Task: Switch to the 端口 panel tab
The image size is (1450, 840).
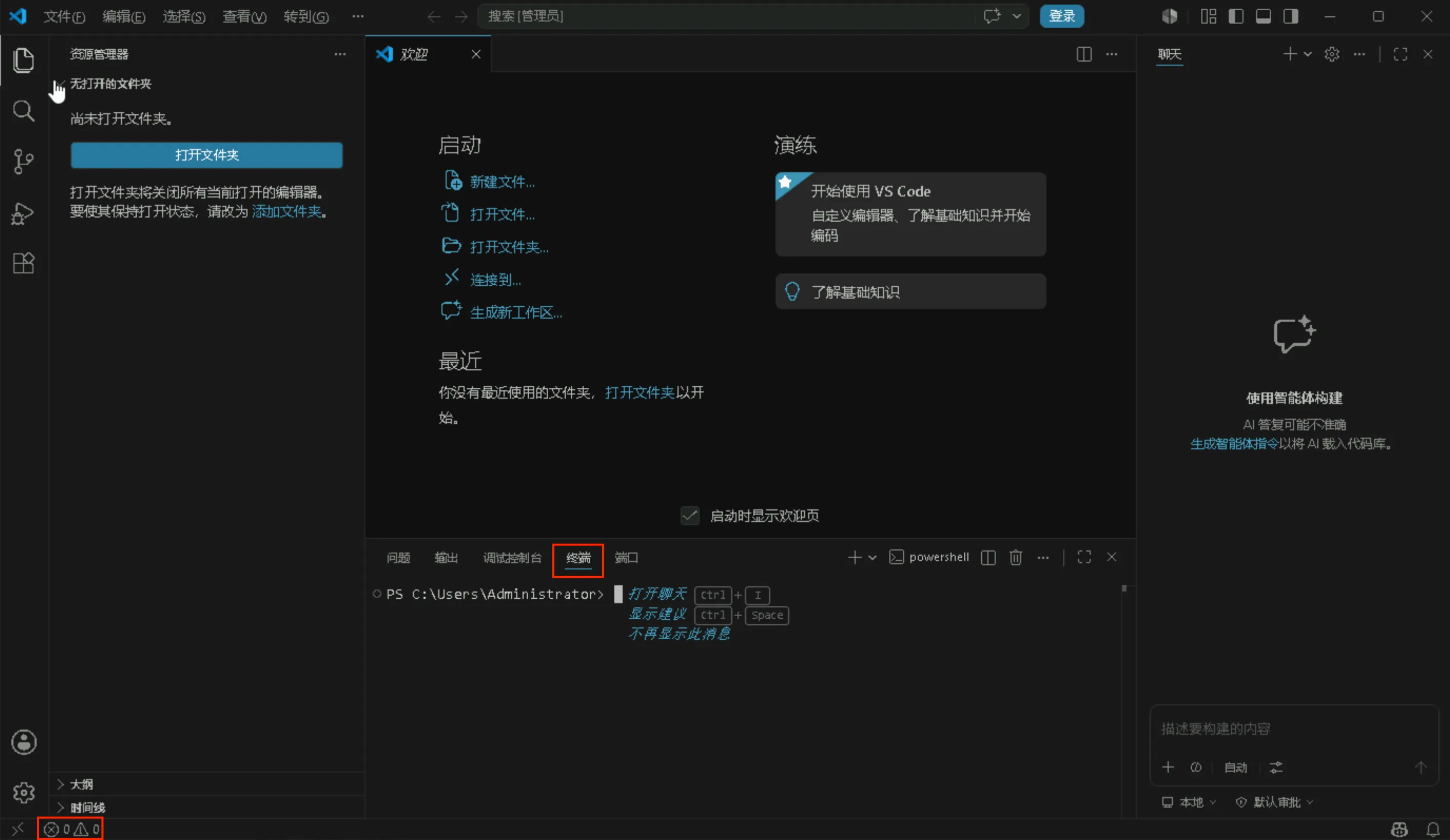Action: [626, 557]
